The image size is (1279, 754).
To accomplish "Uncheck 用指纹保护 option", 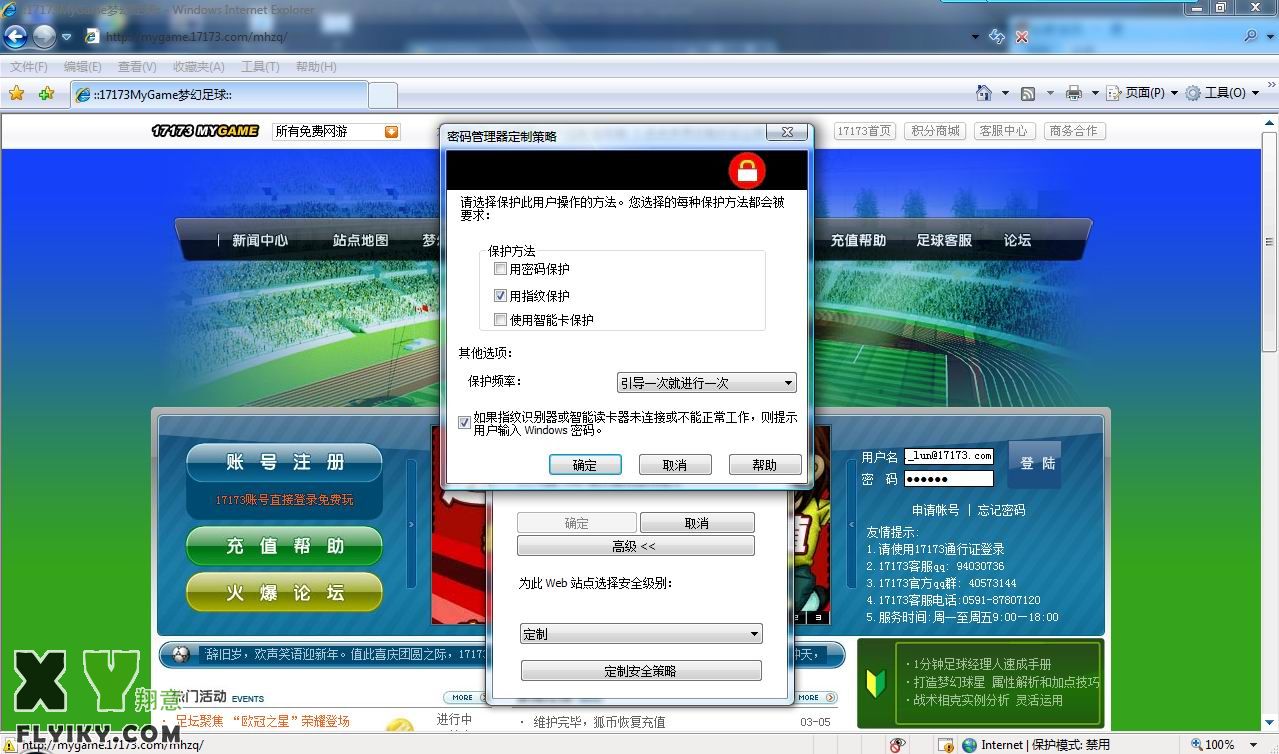I will coord(501,296).
